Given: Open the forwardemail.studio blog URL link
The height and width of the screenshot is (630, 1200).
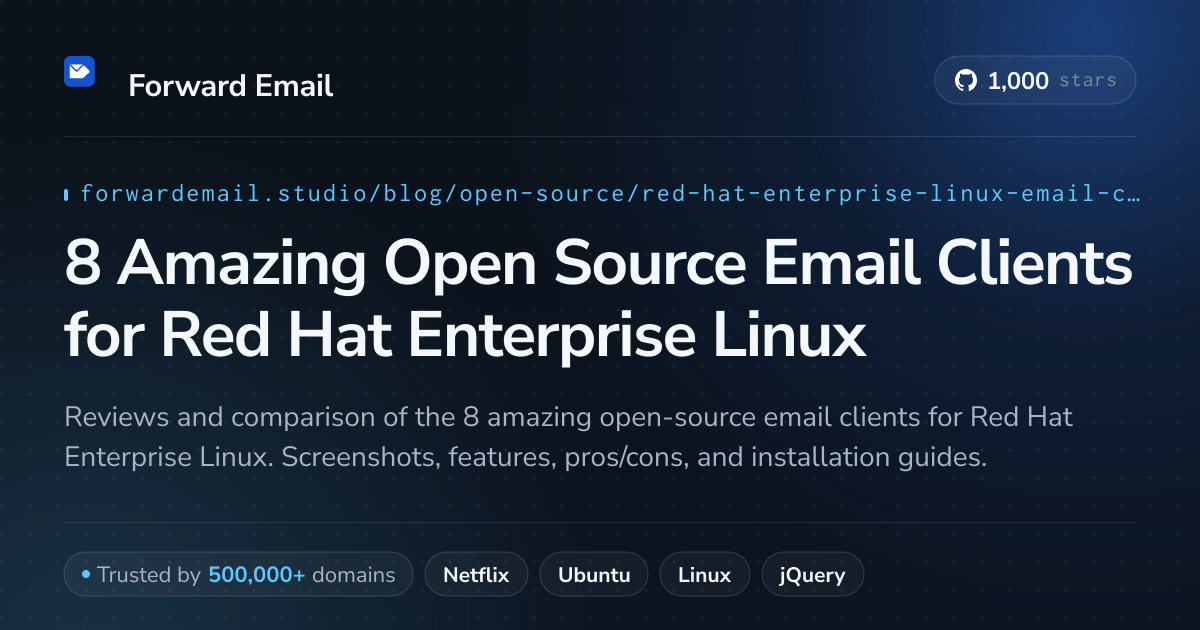Looking at the screenshot, I should pyautogui.click(x=610, y=193).
